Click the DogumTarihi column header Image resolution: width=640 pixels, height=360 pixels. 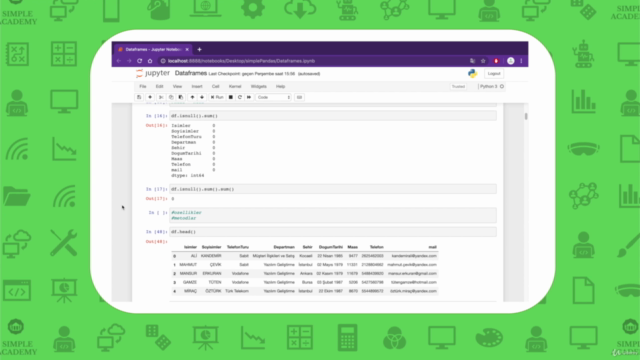331,247
